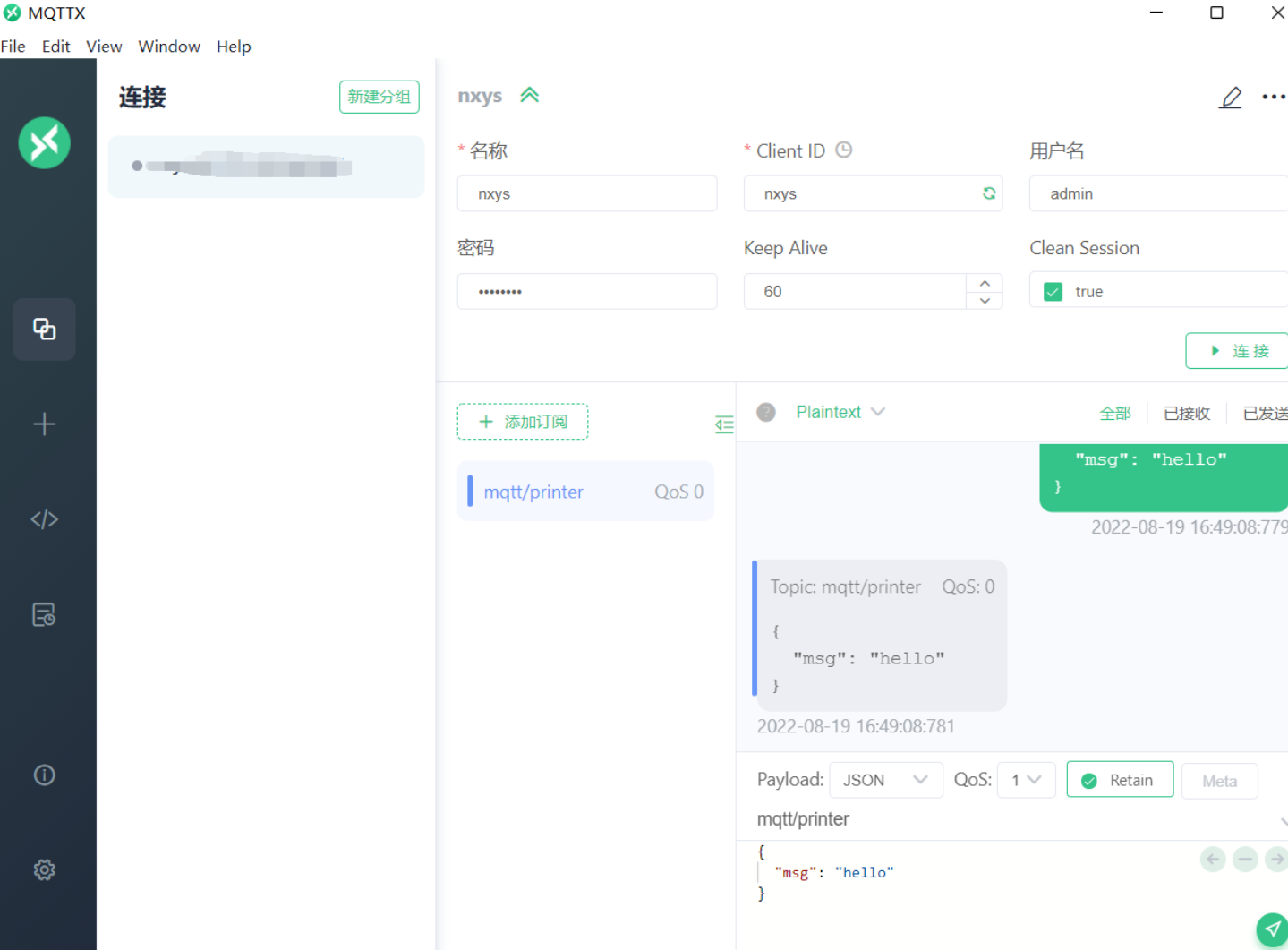Click inside the JSON payload editor
Screen dimensions: 1288x950
click(x=895, y=873)
